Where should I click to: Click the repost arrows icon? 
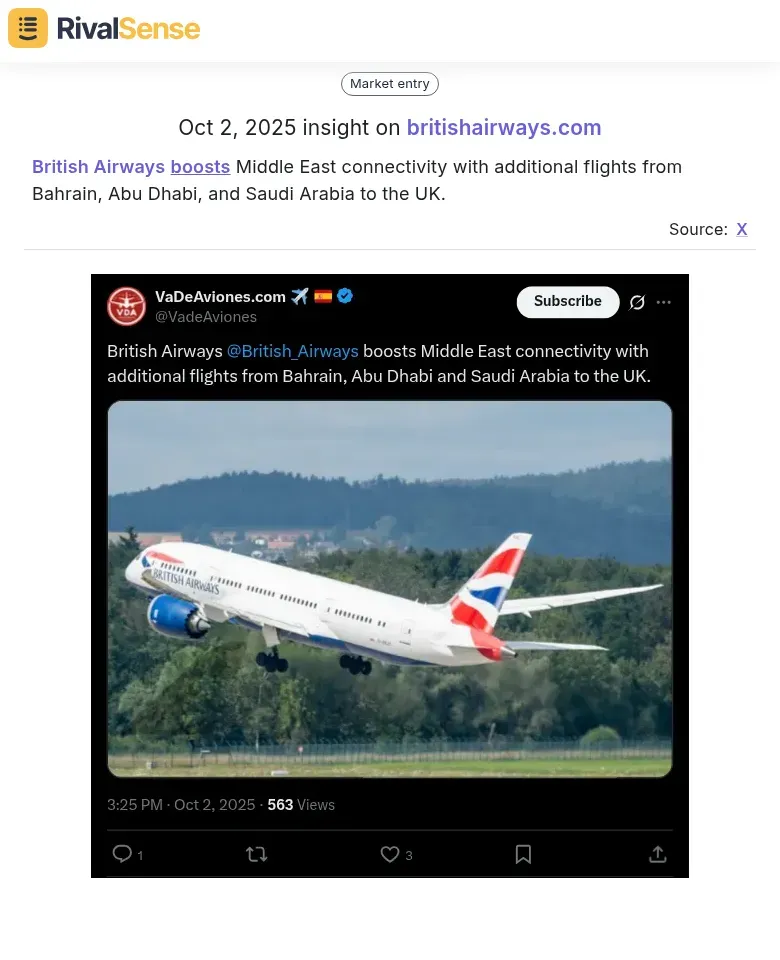(x=257, y=854)
